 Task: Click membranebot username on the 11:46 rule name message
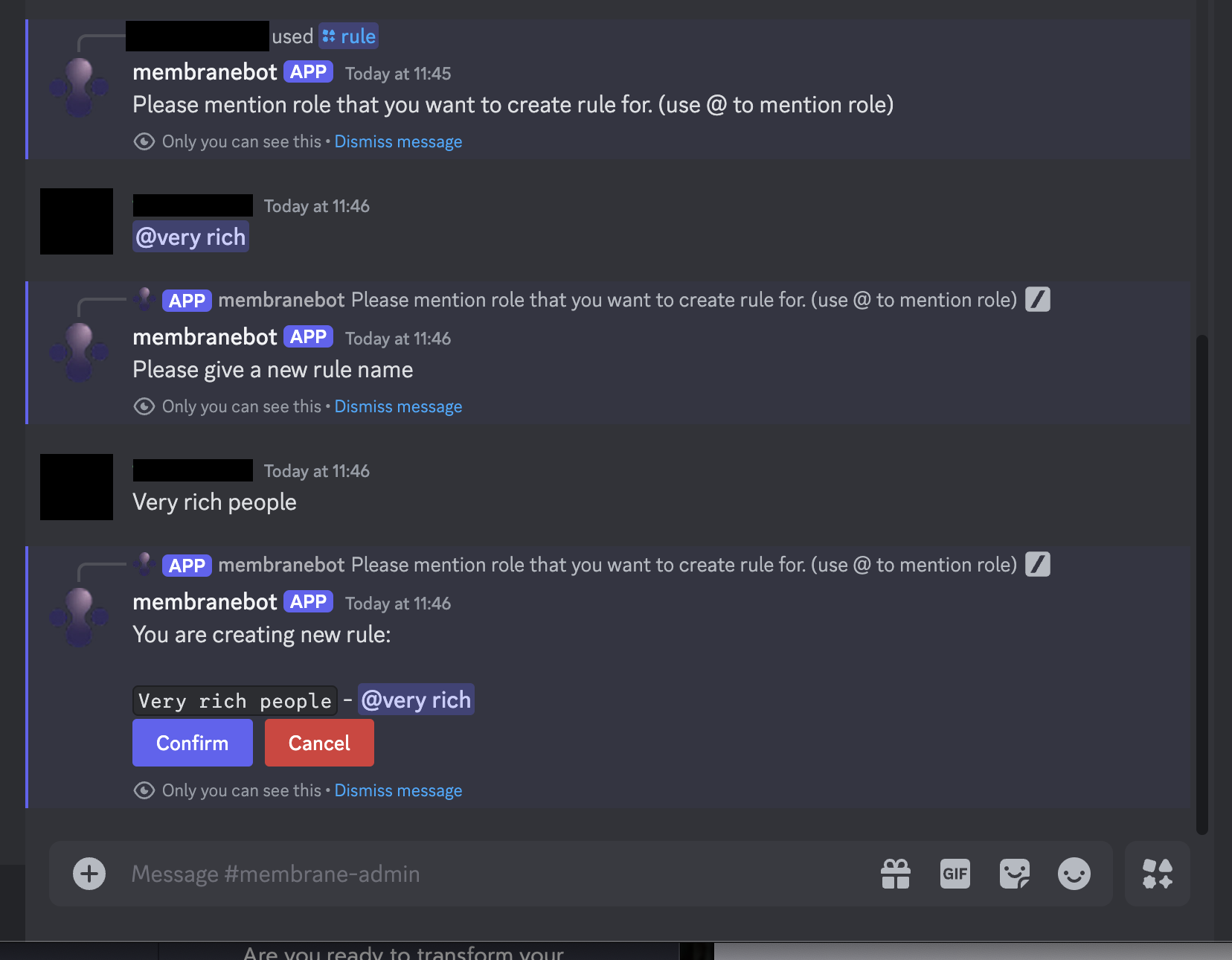click(205, 337)
